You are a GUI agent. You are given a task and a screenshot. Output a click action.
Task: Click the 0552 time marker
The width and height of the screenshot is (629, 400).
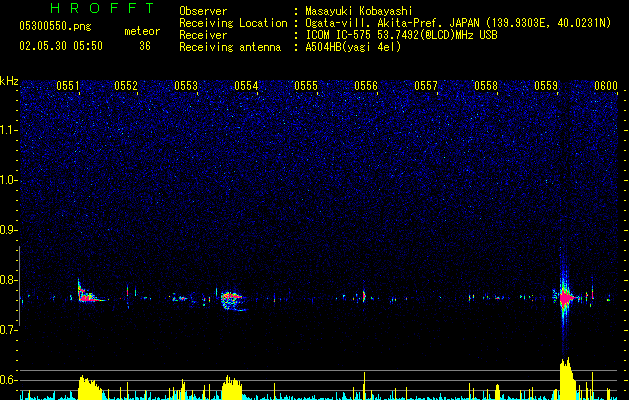click(126, 86)
